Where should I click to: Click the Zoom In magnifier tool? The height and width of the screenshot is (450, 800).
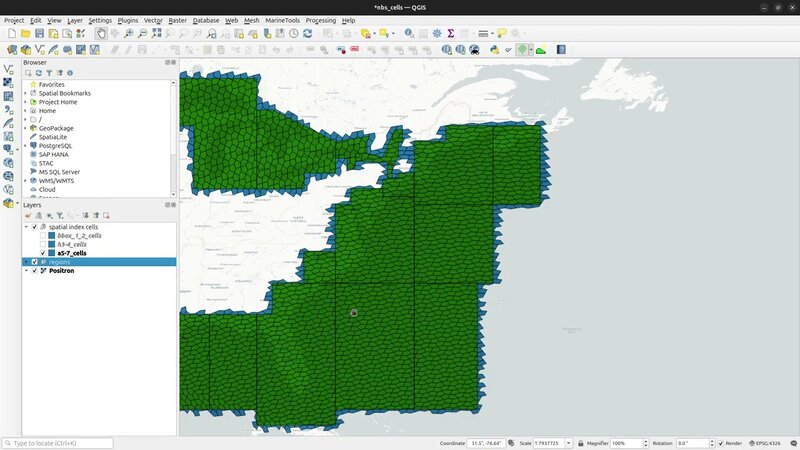click(129, 34)
